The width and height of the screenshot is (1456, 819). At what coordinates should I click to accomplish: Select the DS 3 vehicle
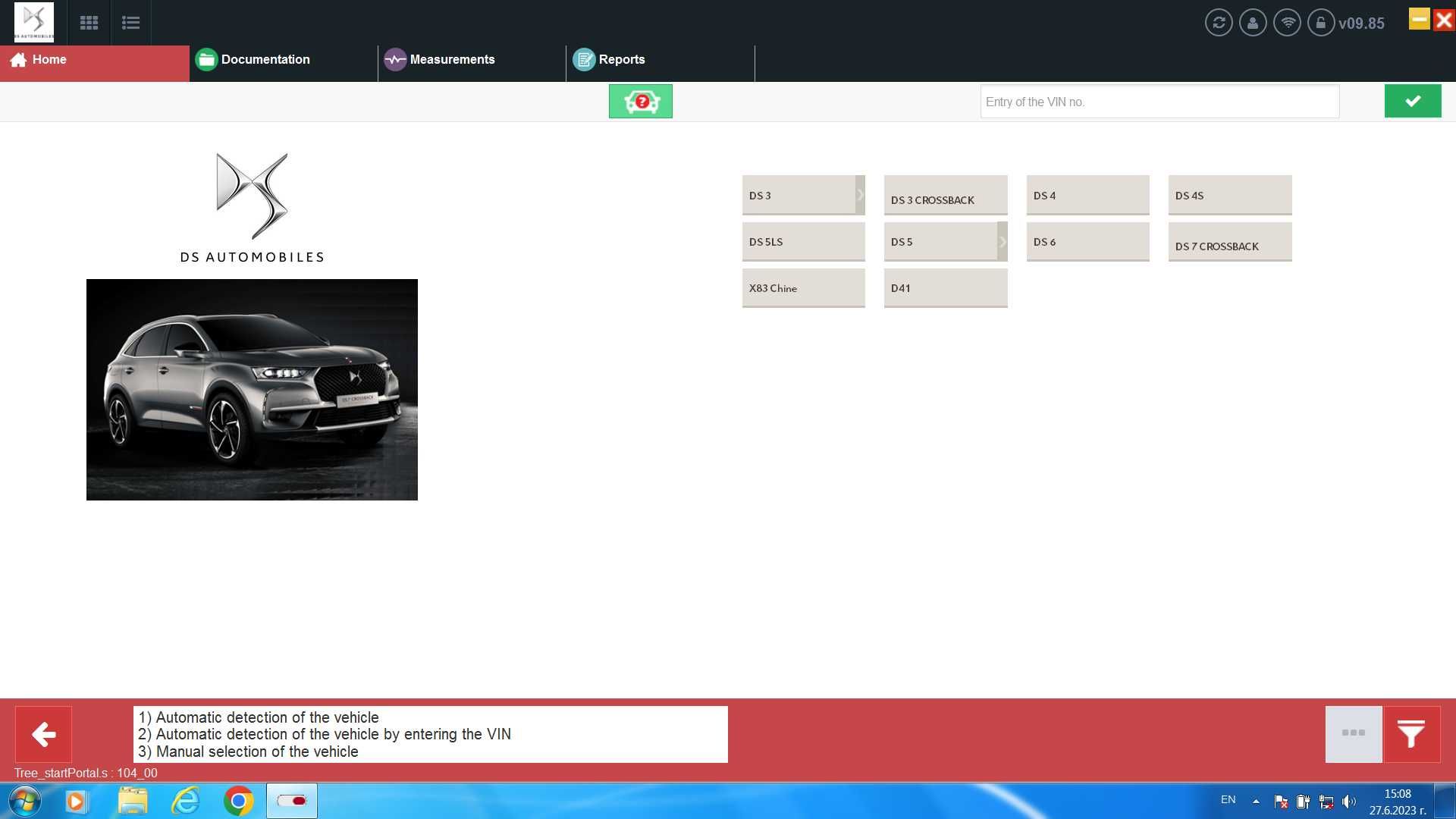(x=799, y=195)
